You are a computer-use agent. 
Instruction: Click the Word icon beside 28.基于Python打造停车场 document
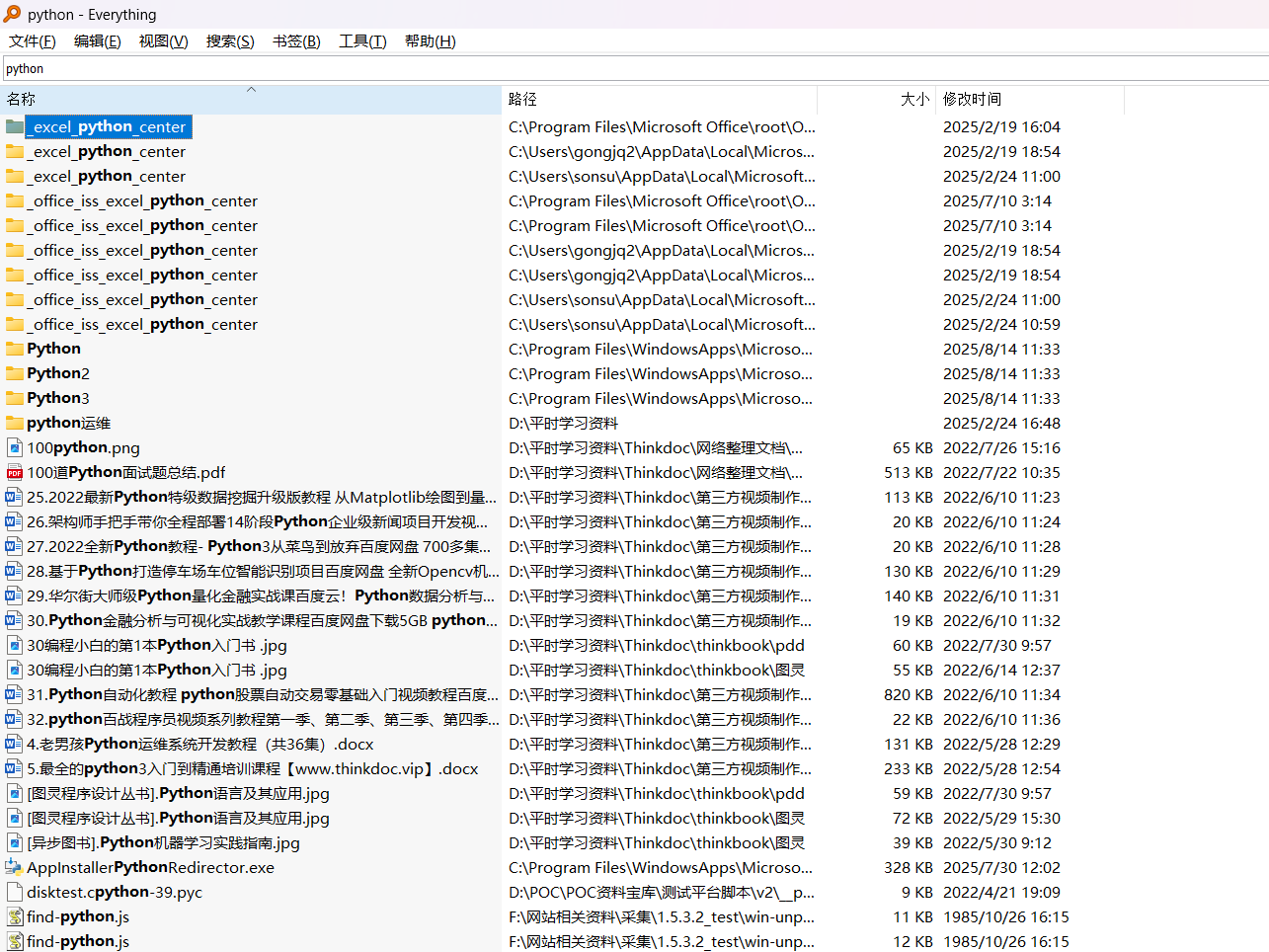click(x=14, y=571)
